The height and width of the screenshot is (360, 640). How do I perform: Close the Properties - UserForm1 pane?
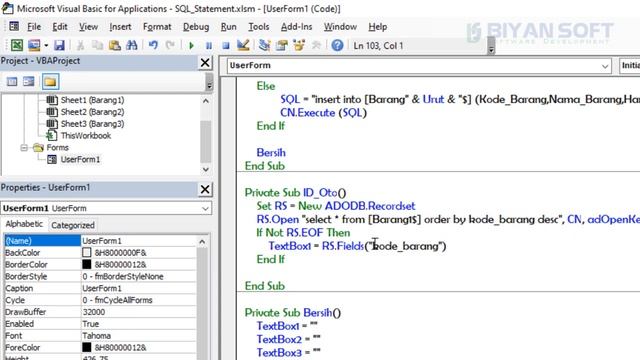point(205,189)
